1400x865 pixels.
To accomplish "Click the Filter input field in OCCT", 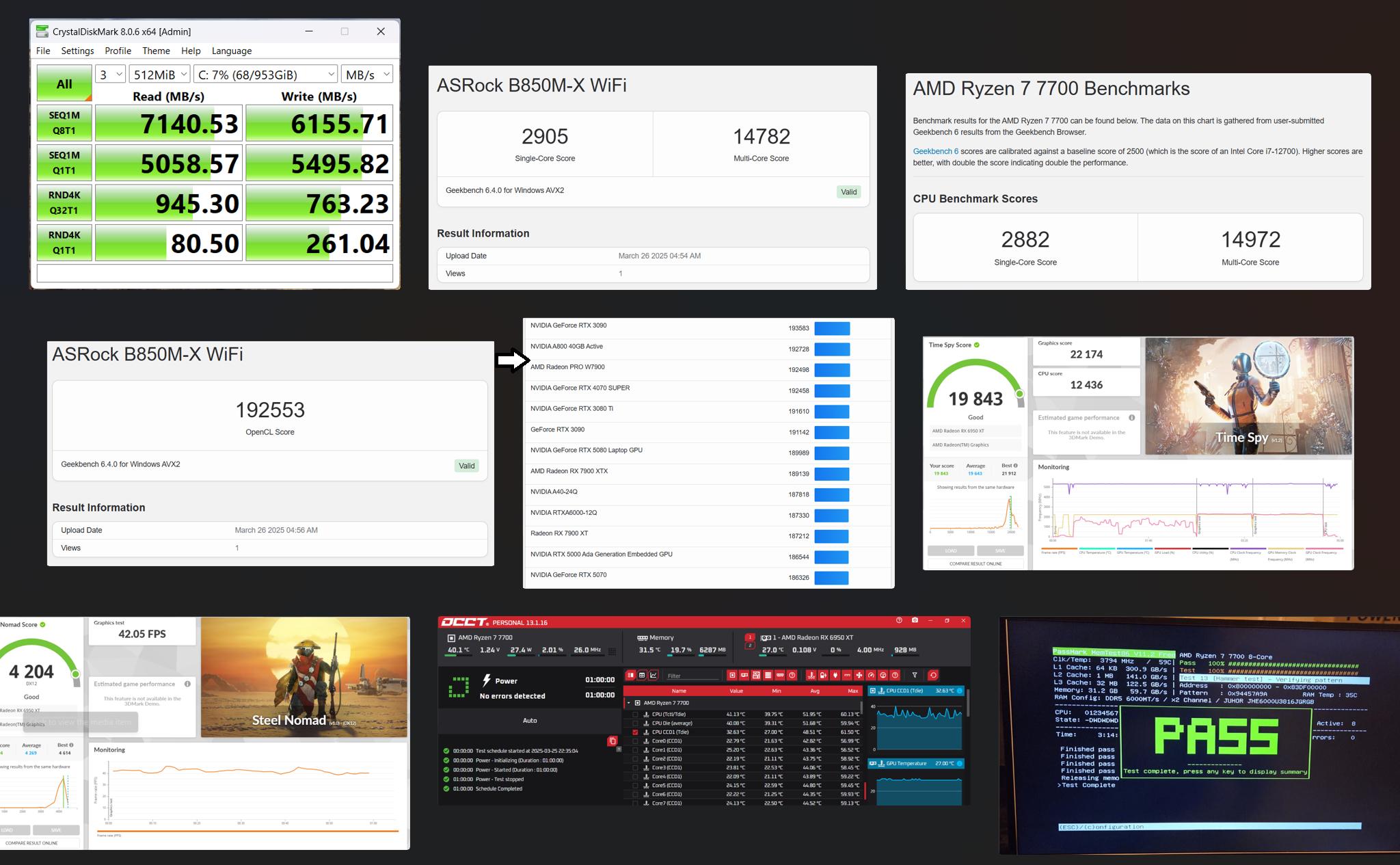I will tap(692, 676).
